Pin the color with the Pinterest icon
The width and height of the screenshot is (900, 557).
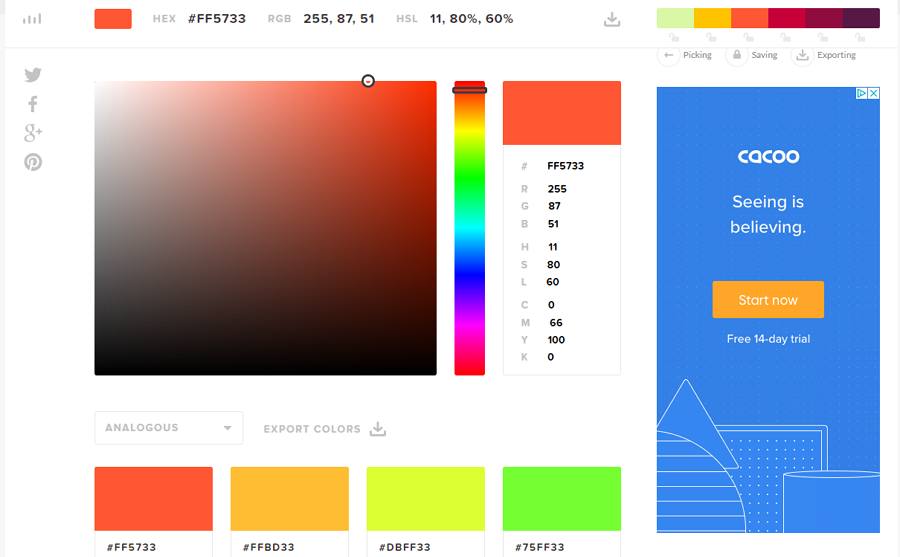click(x=33, y=162)
